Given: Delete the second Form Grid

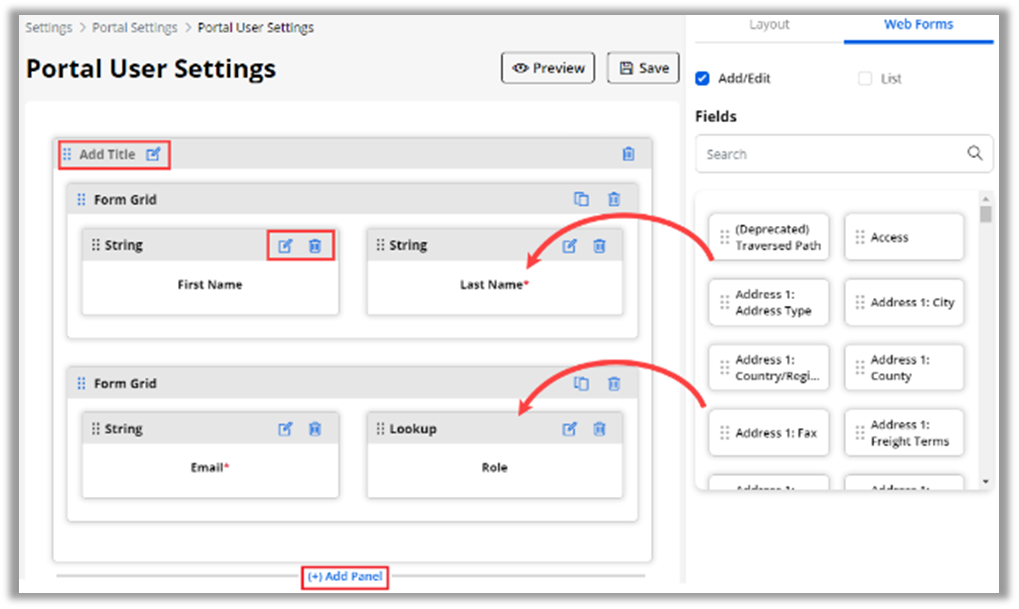Looking at the screenshot, I should point(614,383).
